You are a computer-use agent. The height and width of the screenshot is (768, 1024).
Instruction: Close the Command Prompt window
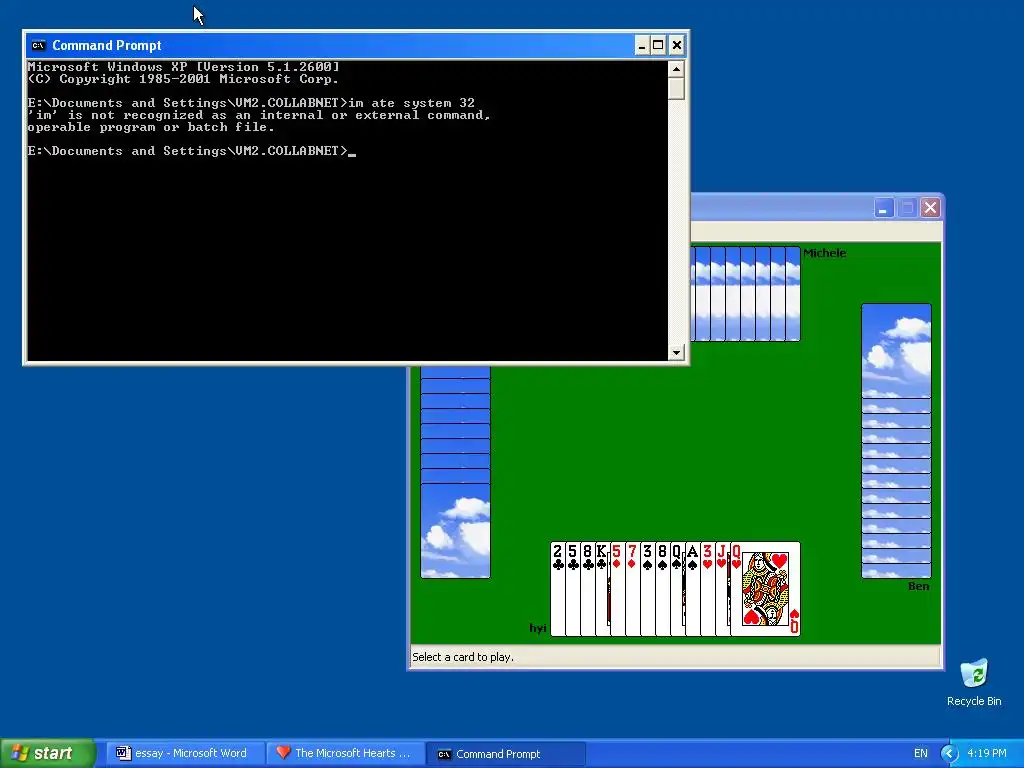[677, 45]
